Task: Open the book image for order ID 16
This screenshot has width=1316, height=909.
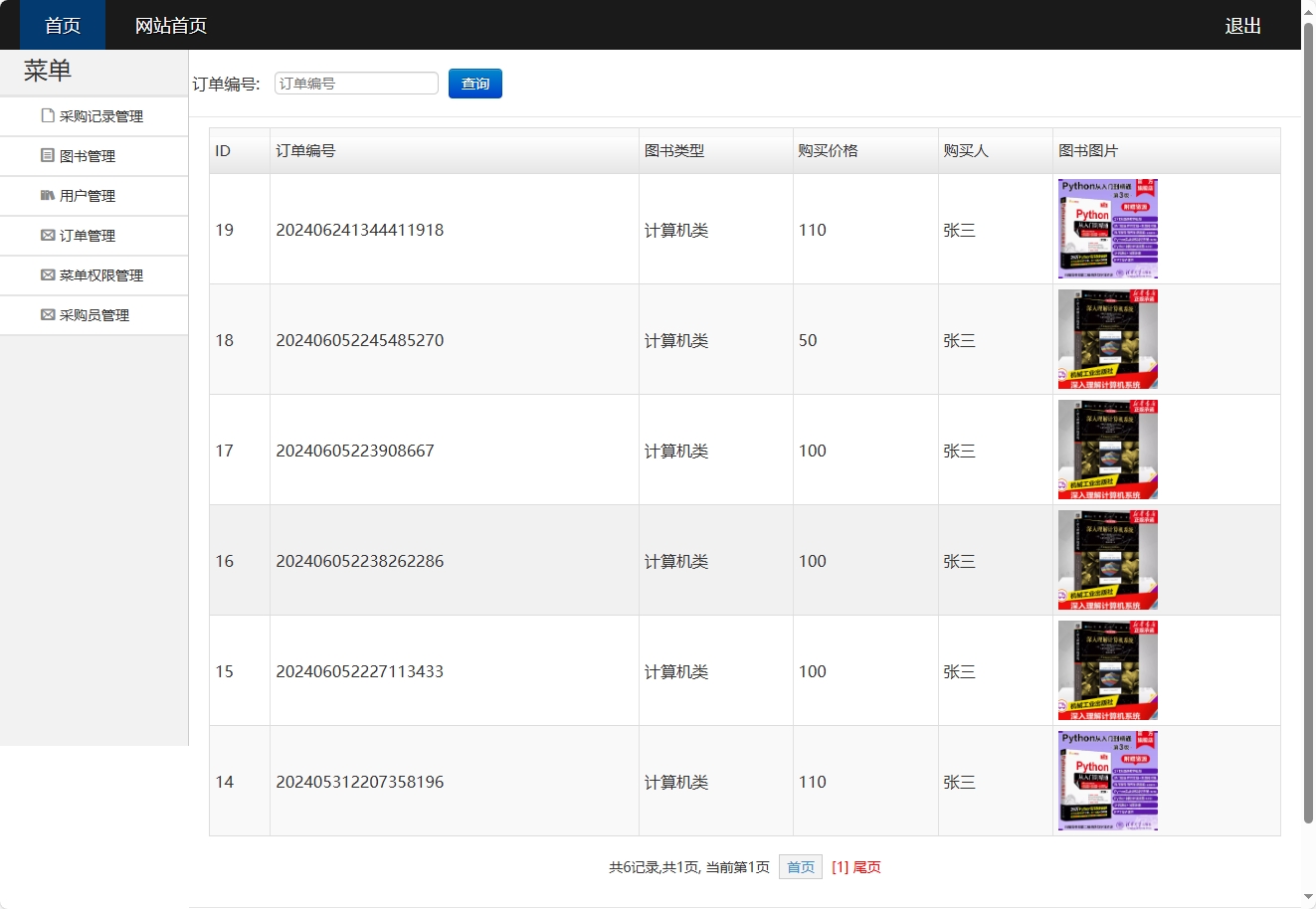Action: point(1108,560)
